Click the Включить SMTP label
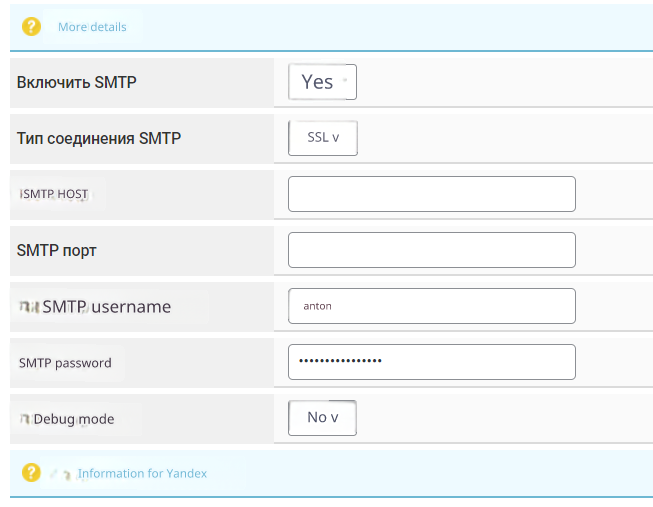Viewport: 653px width, 507px height. point(76,82)
